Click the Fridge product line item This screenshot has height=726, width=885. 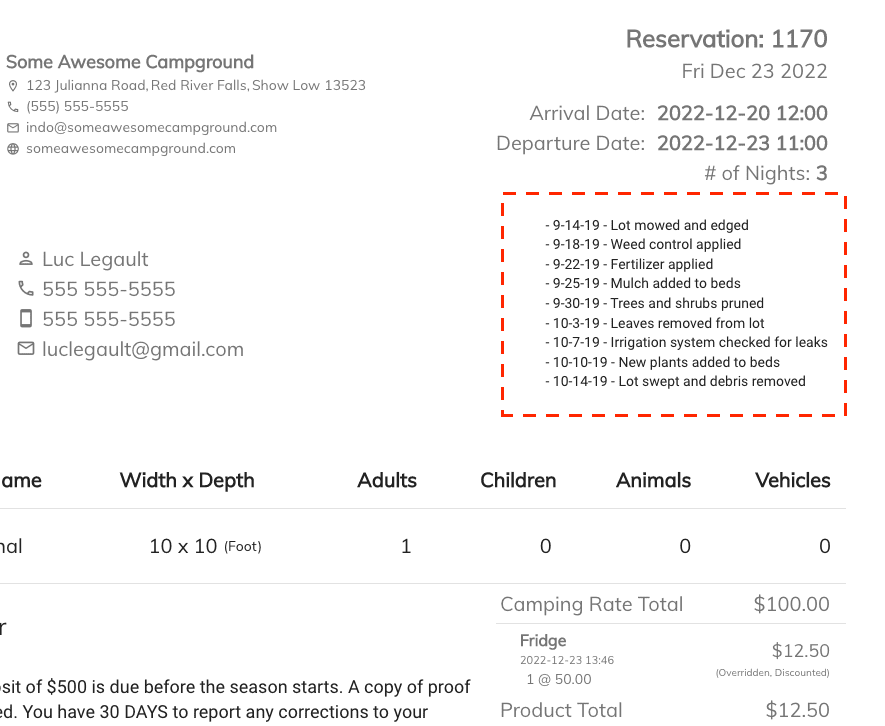click(x=543, y=641)
